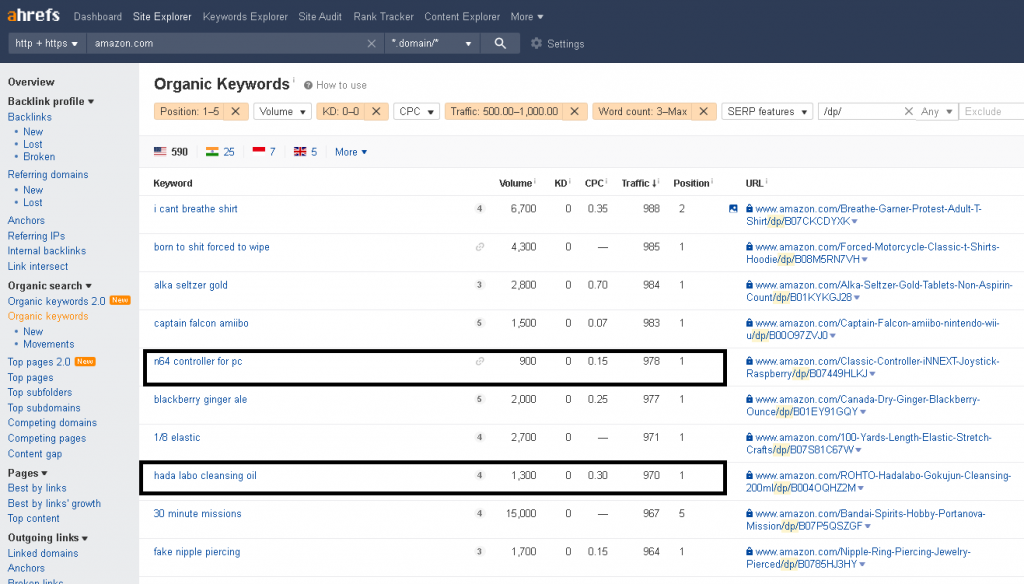Image resolution: width=1024 pixels, height=584 pixels.
Task: Click the ahrefs logo
Action: coord(33,16)
